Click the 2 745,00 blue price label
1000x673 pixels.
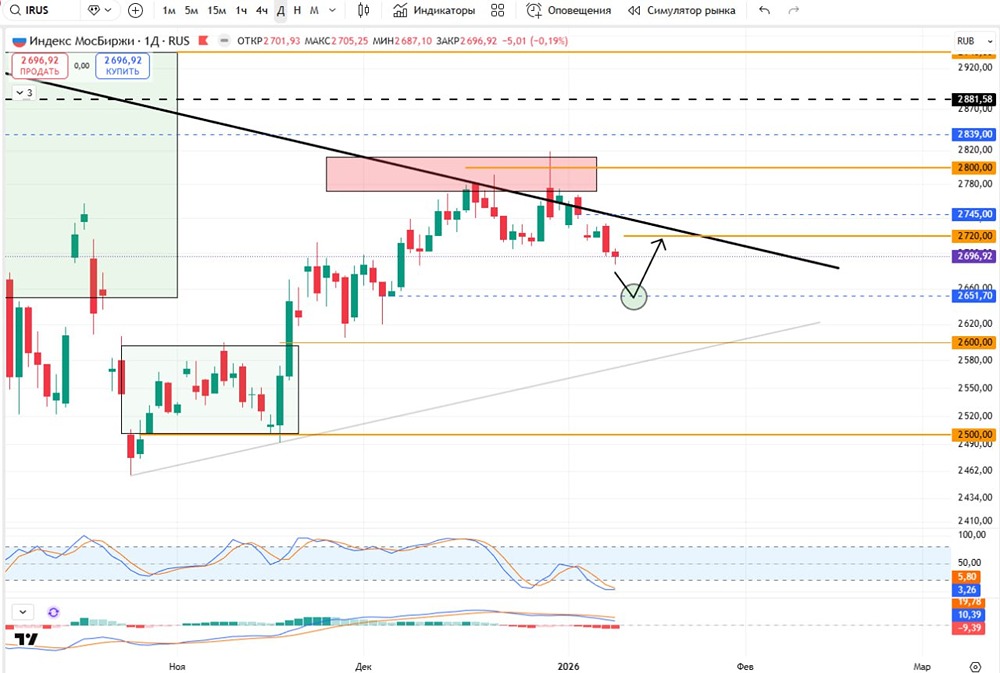[x=974, y=214]
